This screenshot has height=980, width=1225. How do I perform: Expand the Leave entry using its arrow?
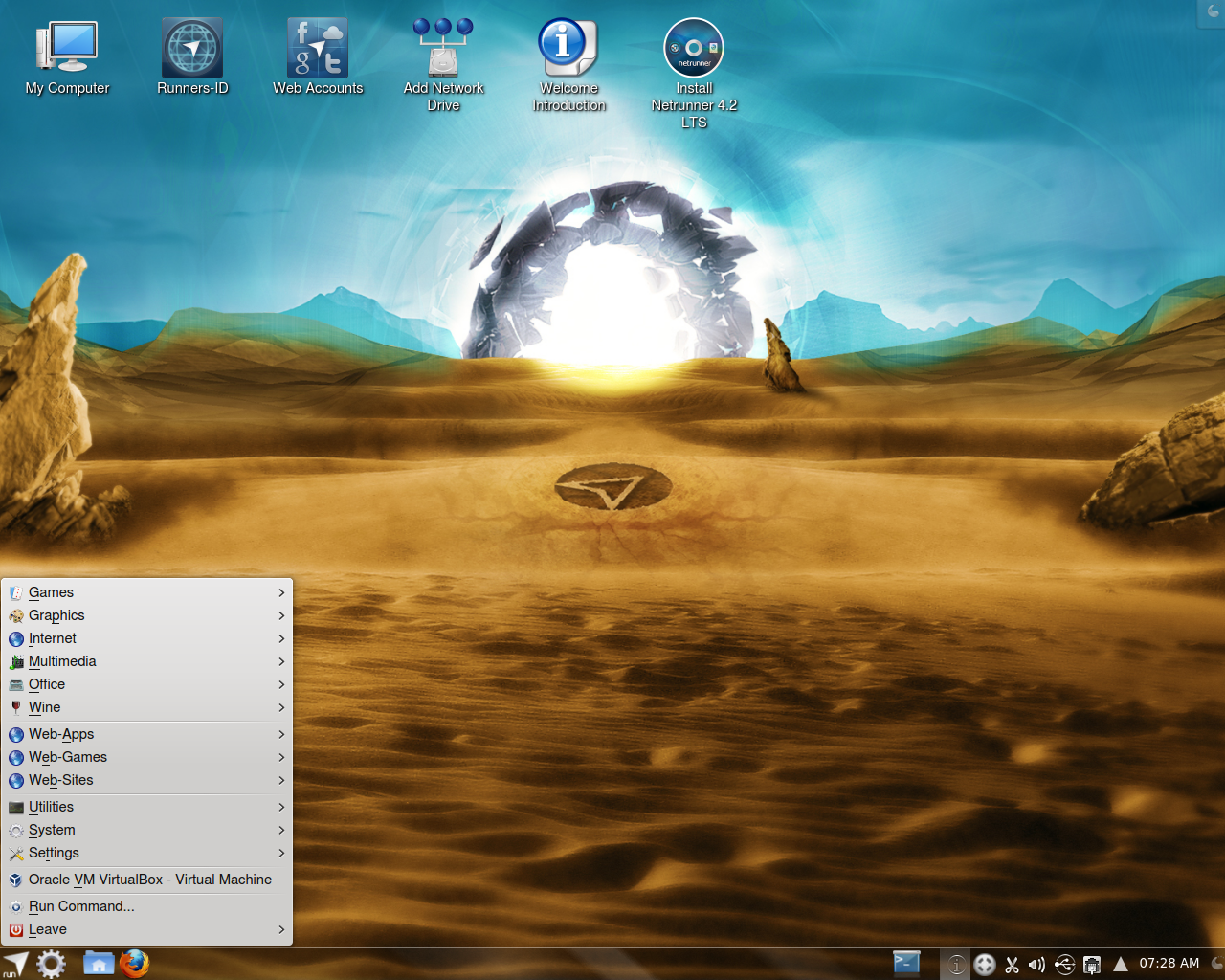(x=281, y=929)
